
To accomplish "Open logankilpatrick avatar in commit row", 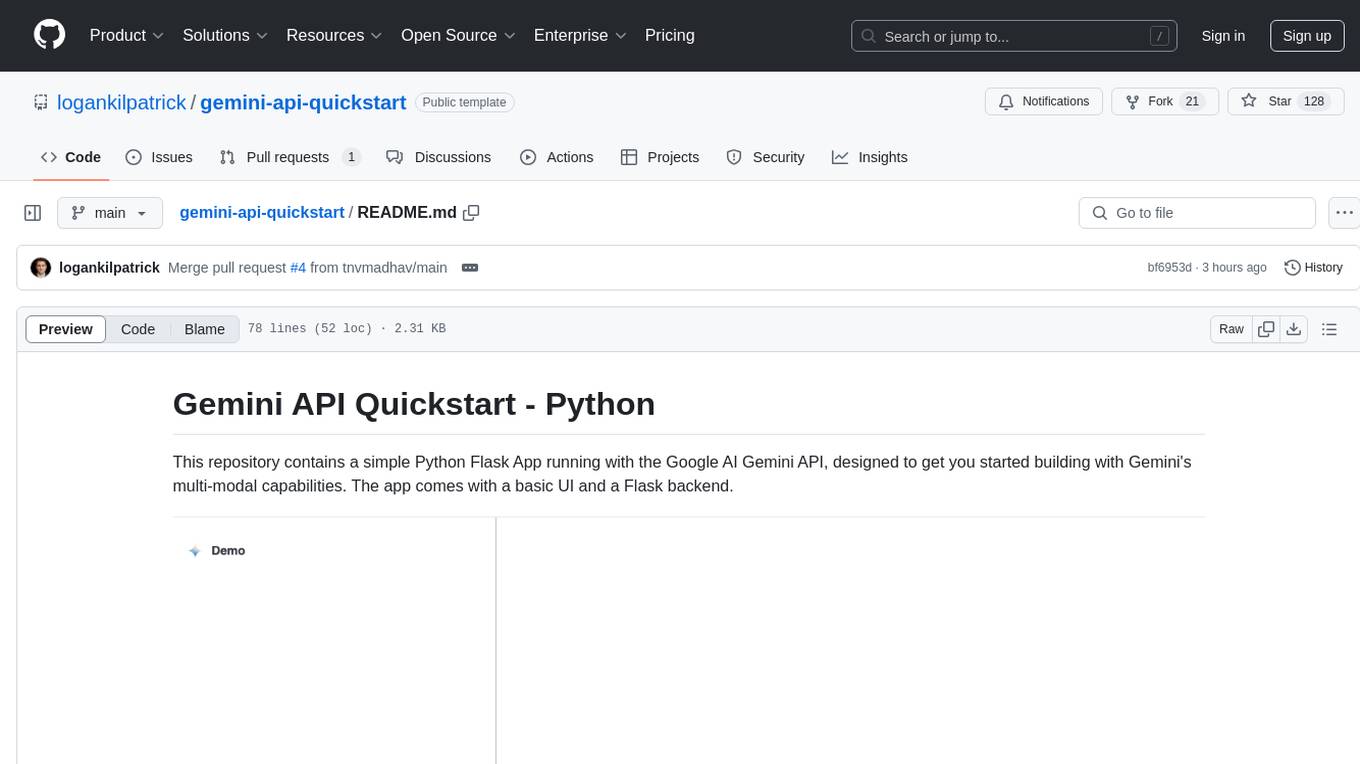I will pos(41,268).
